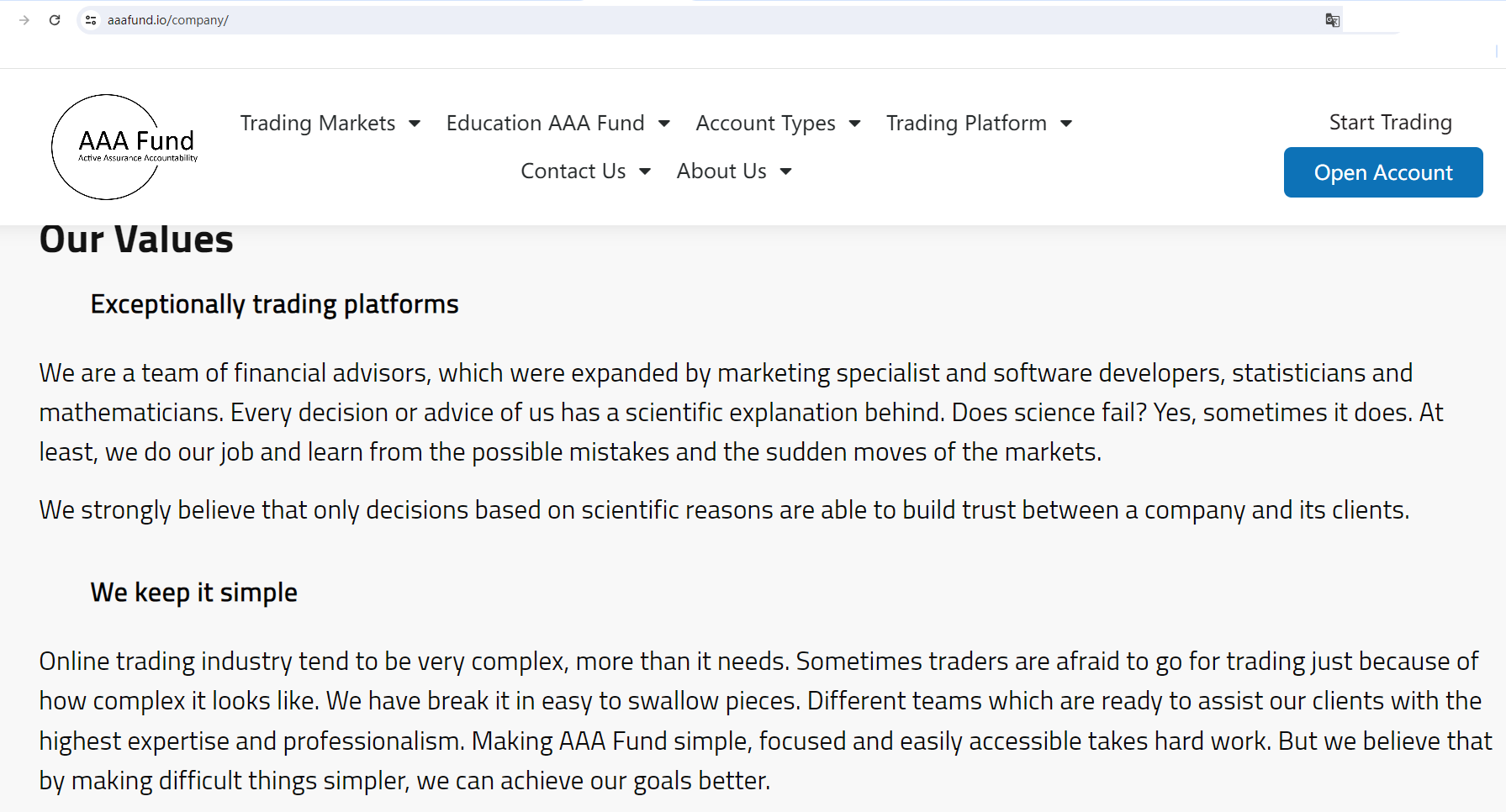Expand the Account Types dropdown arrow
This screenshot has width=1506, height=812.
pyautogui.click(x=855, y=124)
